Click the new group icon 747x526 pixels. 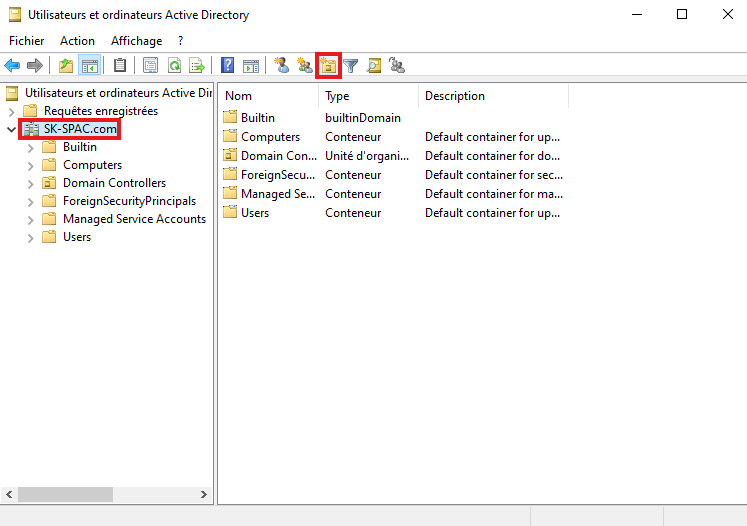pyautogui.click(x=305, y=66)
